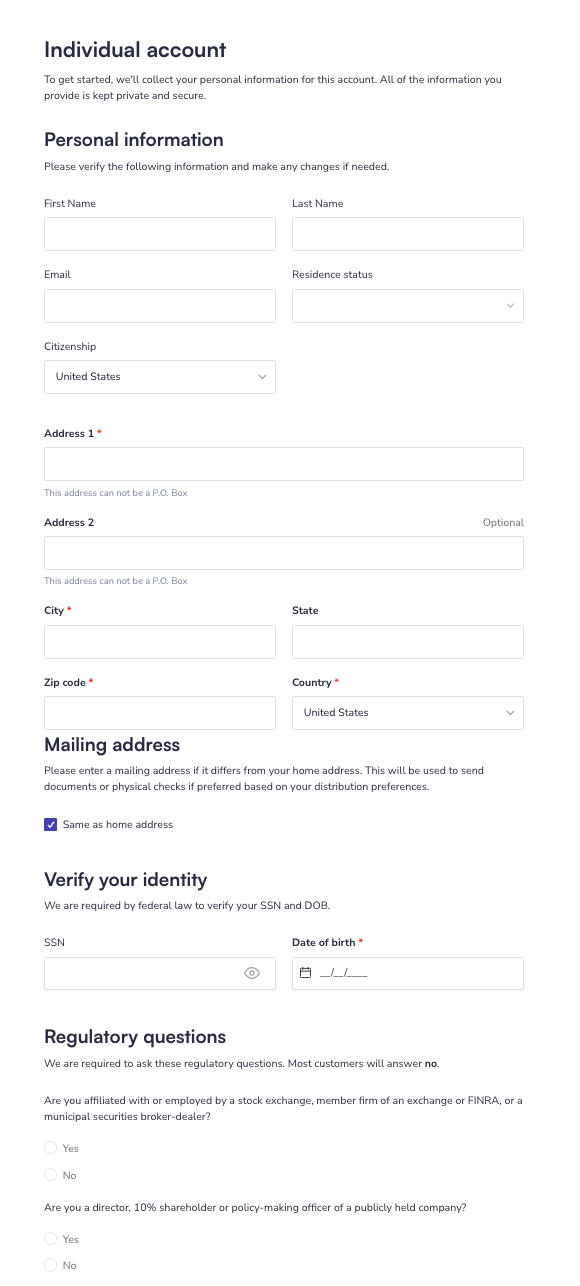Uncheck Same as home address
This screenshot has height=1286, width=580.
pyautogui.click(x=51, y=825)
